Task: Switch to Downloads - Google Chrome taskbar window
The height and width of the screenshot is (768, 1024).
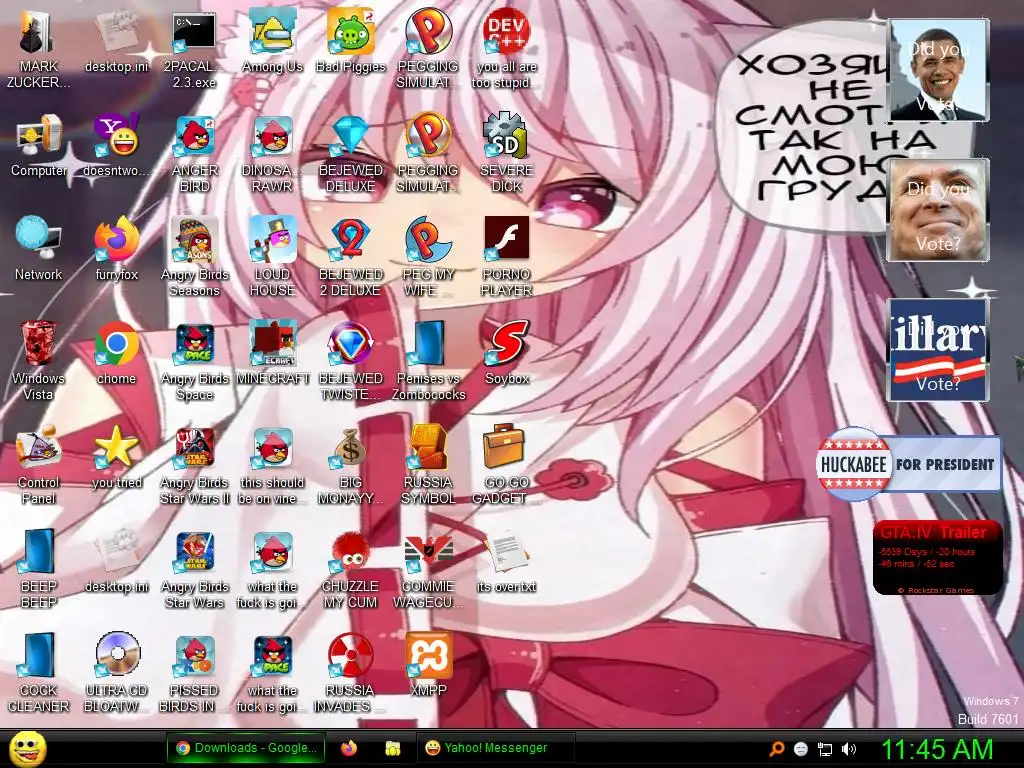Action: (246, 748)
